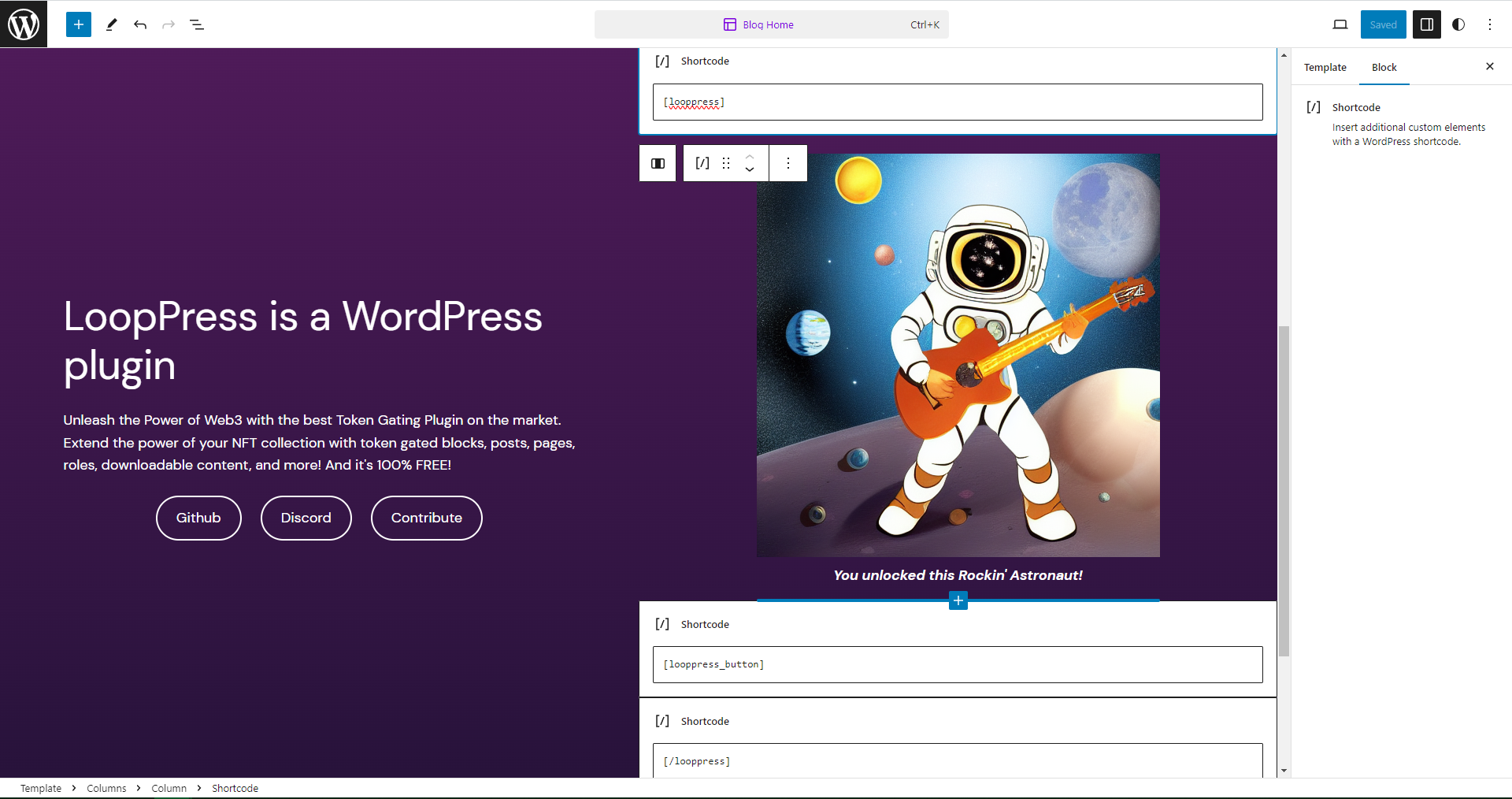Toggle the block inserter plus button
This screenshot has width=1512, height=799.
79,24
